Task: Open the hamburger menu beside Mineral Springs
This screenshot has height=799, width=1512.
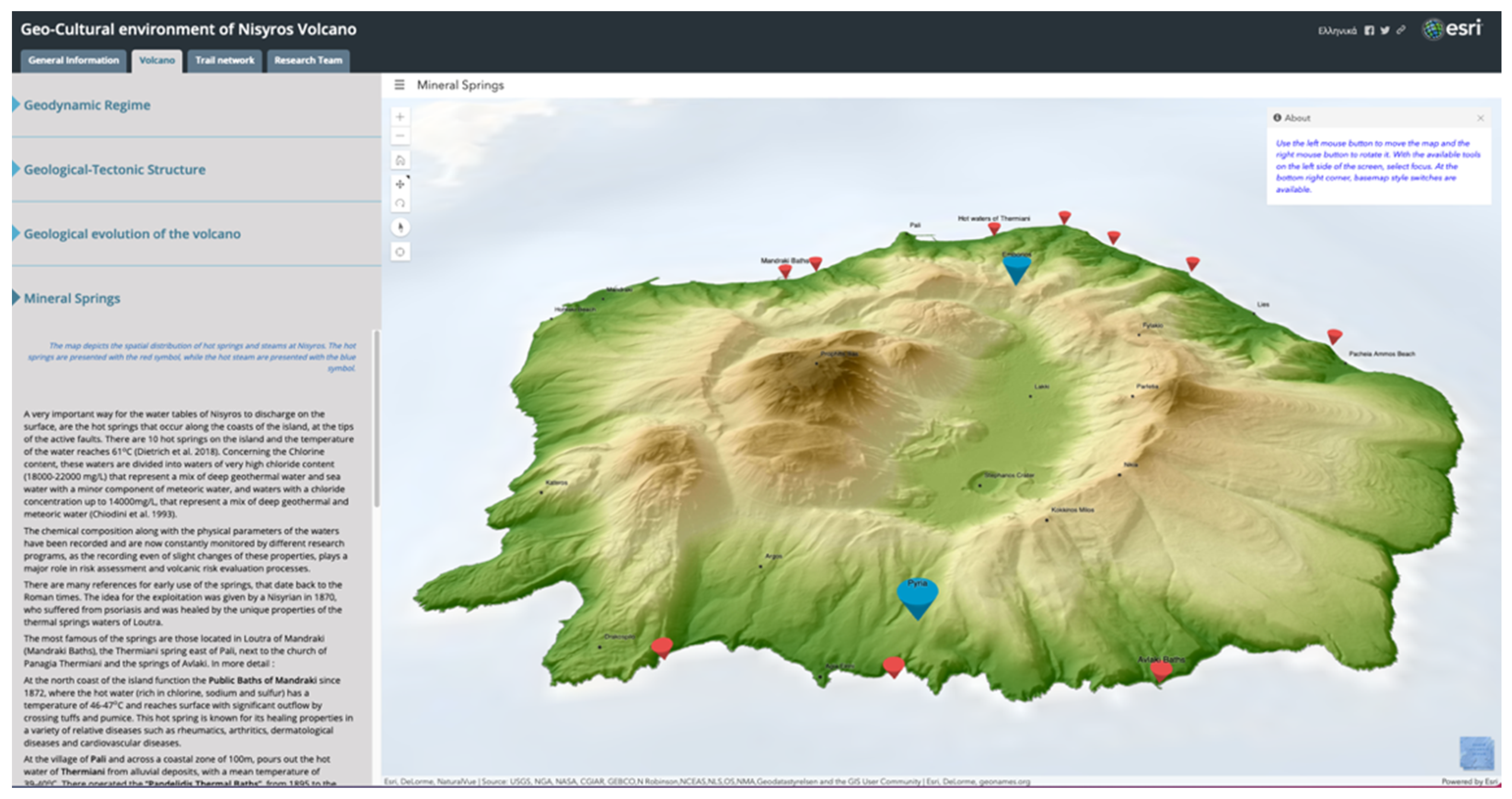Action: (399, 85)
